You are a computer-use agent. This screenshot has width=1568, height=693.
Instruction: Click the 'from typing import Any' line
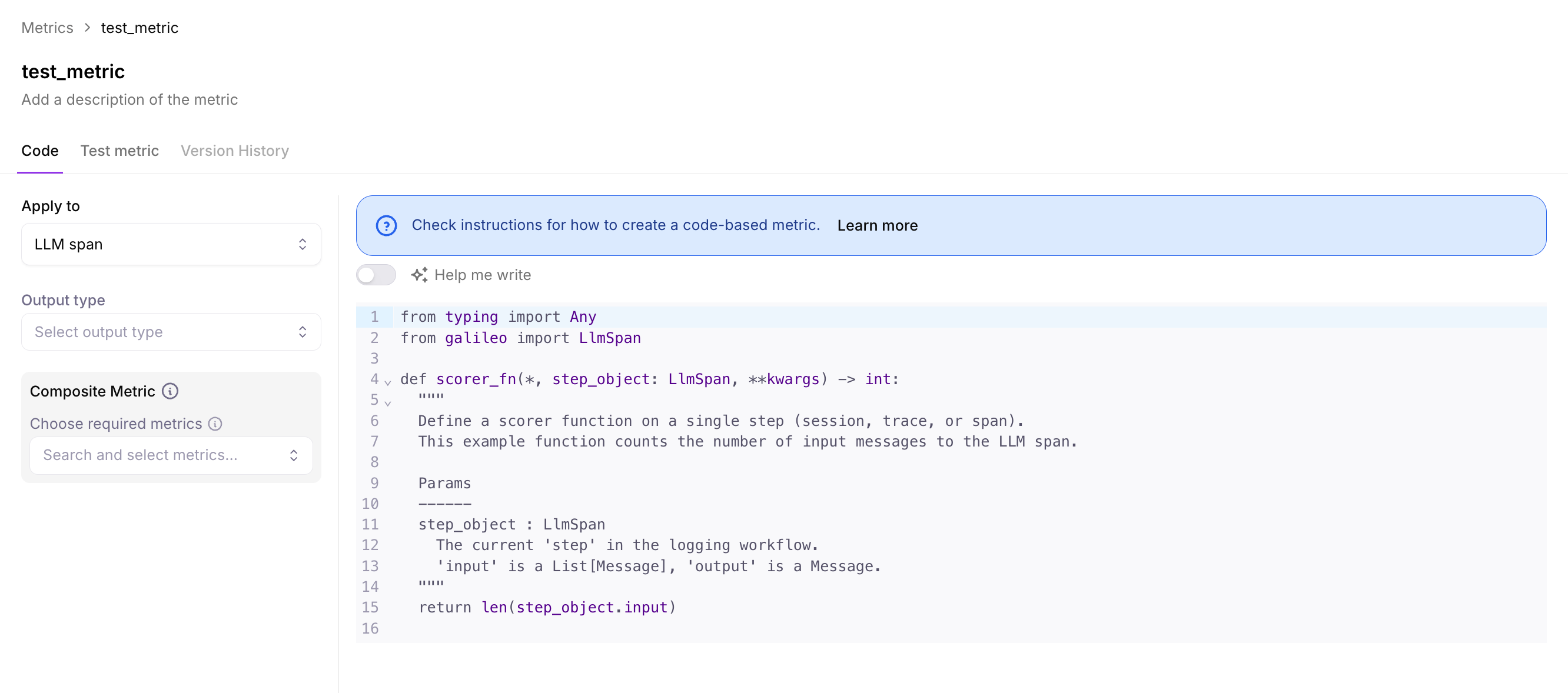499,317
